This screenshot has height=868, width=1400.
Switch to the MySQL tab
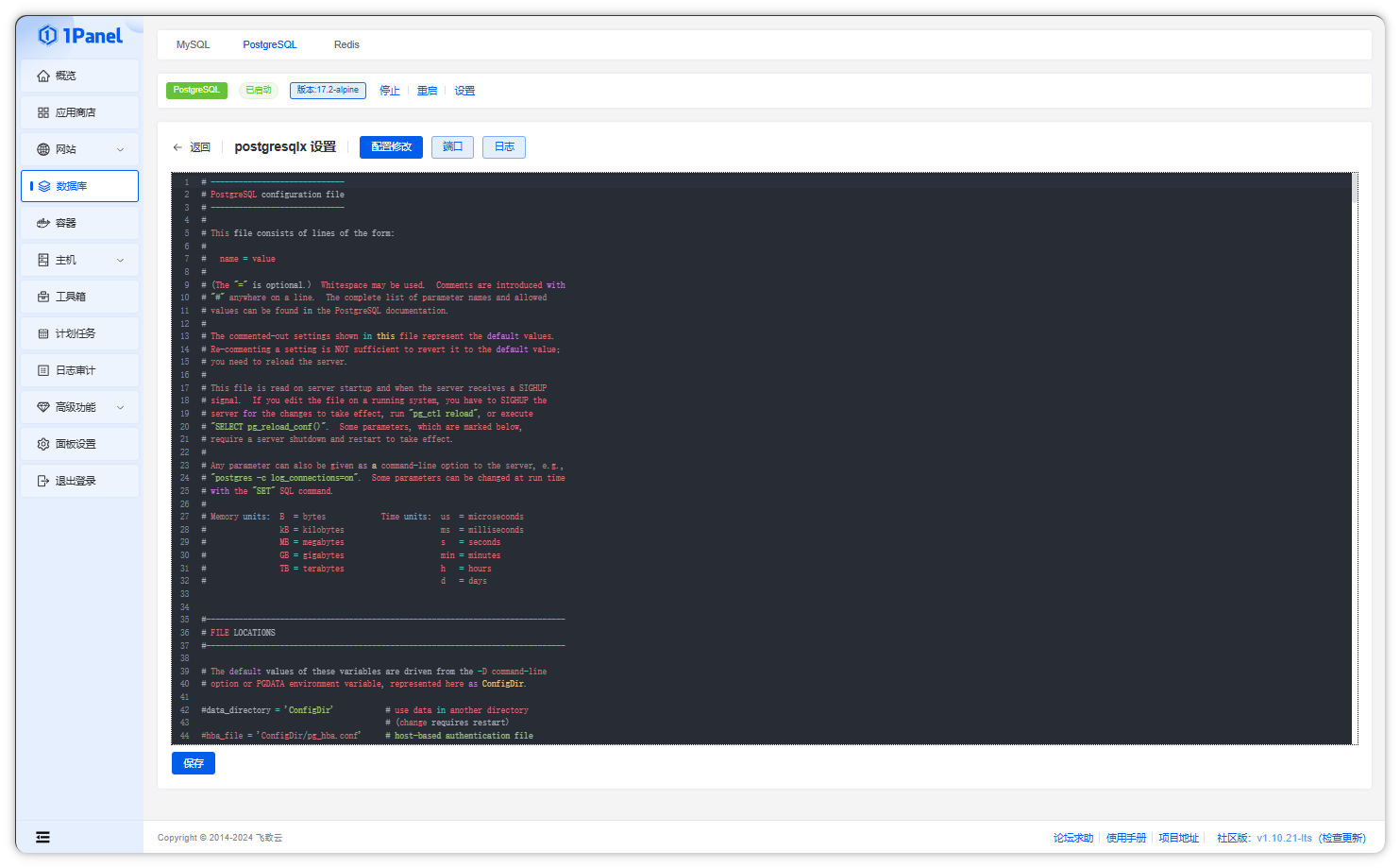pos(194,44)
